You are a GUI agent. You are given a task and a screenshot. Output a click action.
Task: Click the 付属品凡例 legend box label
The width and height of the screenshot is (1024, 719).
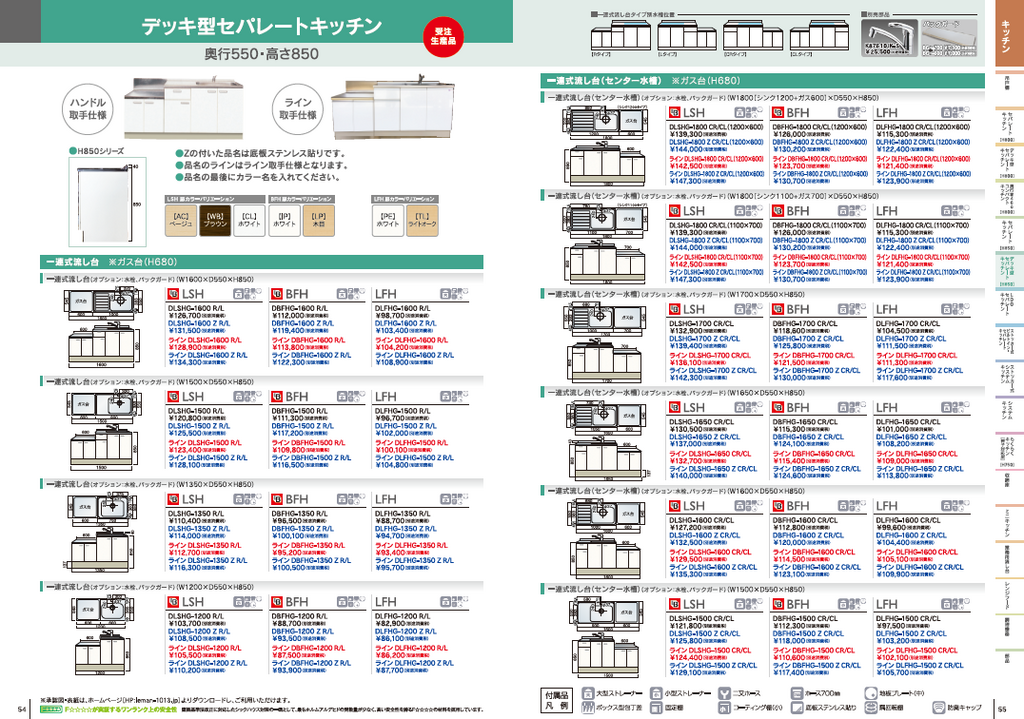point(557,701)
